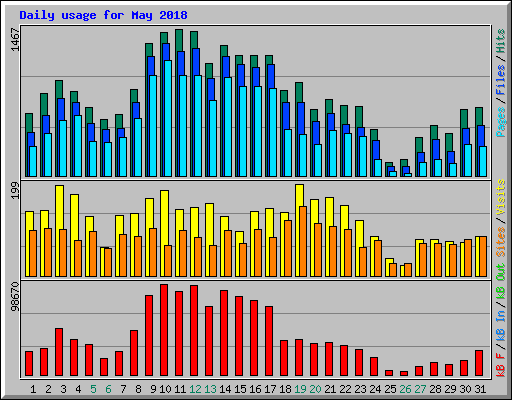Click day 3 on the x-axis
This screenshot has width=512, height=400.
point(63,389)
